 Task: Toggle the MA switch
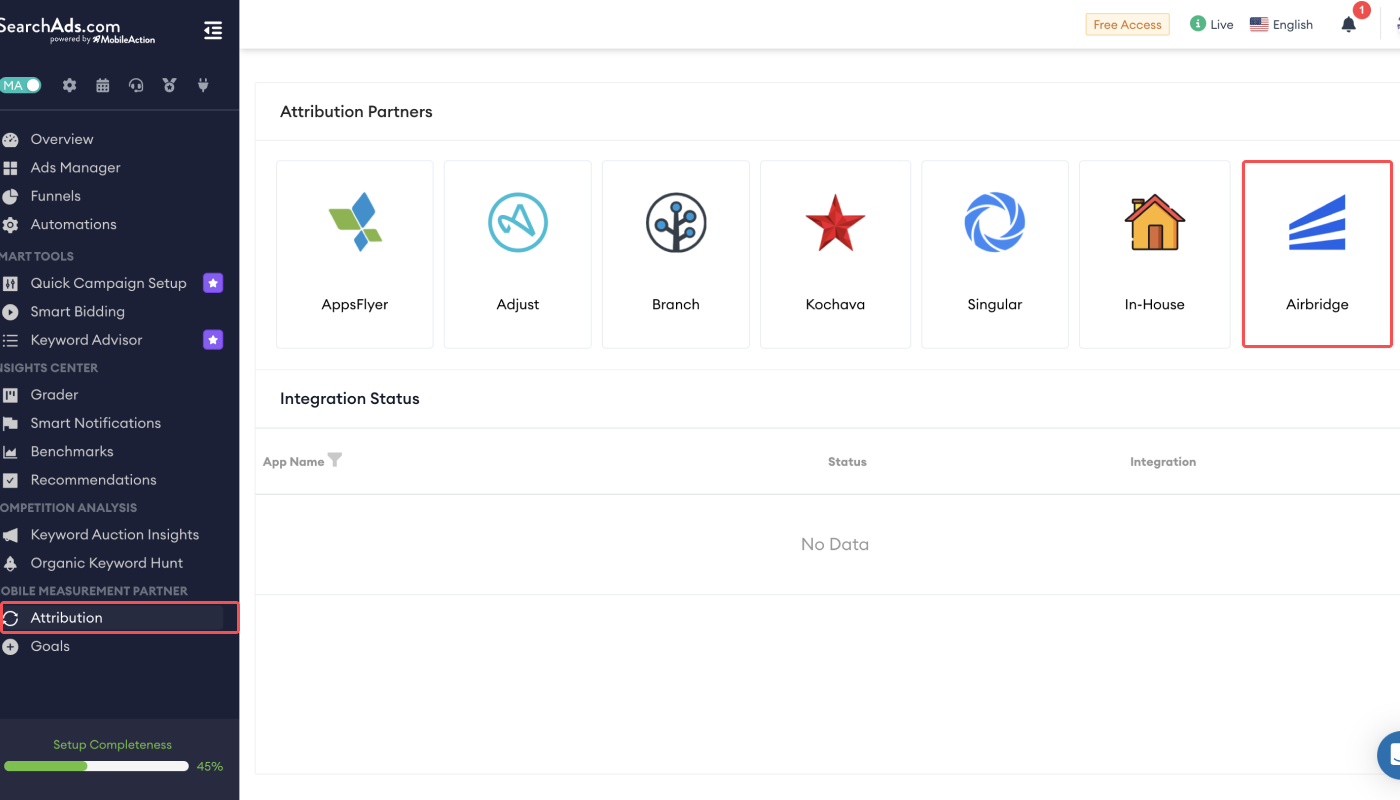(20, 85)
